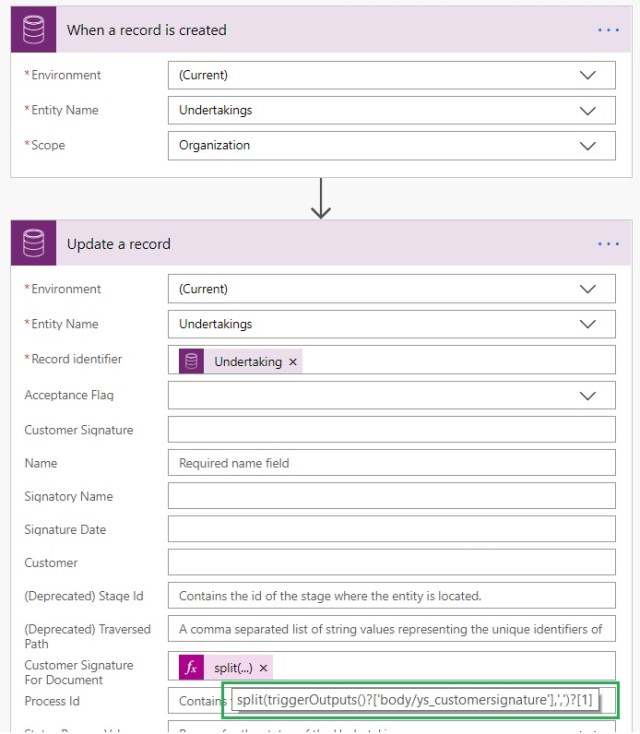Click the Signatory Name input field

[x=391, y=496]
